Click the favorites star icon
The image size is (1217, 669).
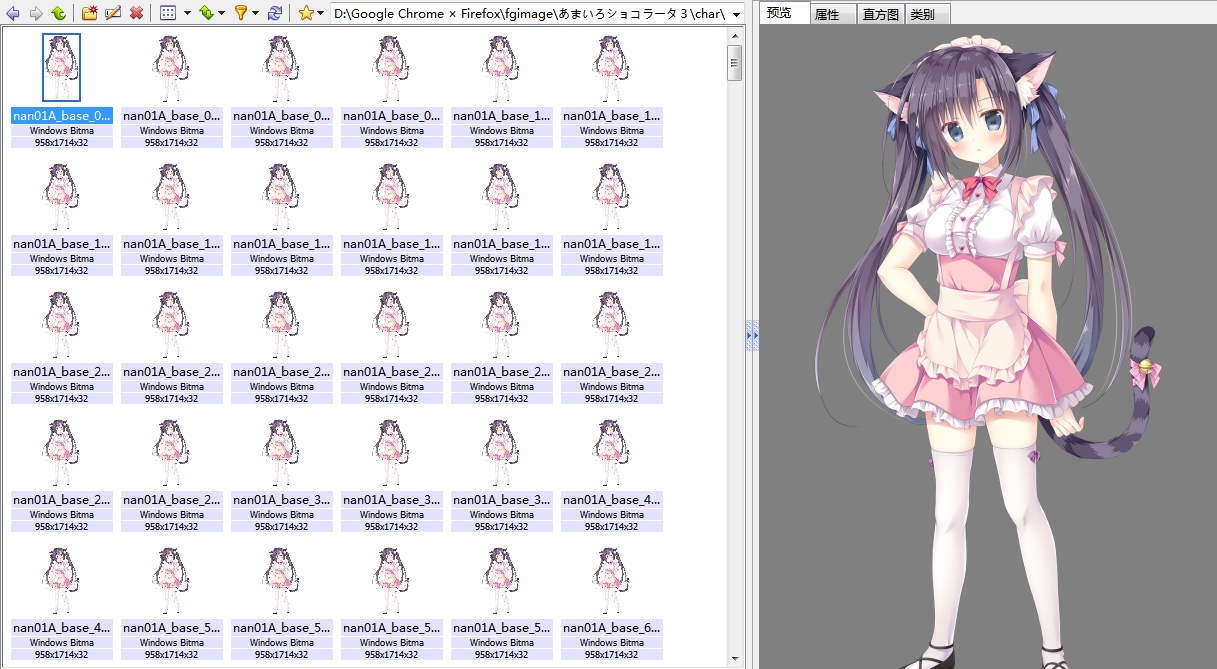306,13
